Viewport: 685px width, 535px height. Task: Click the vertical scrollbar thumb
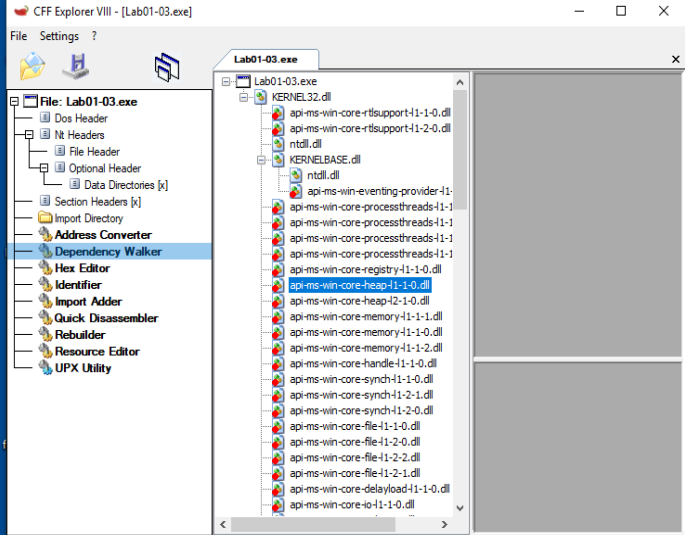click(x=460, y=149)
